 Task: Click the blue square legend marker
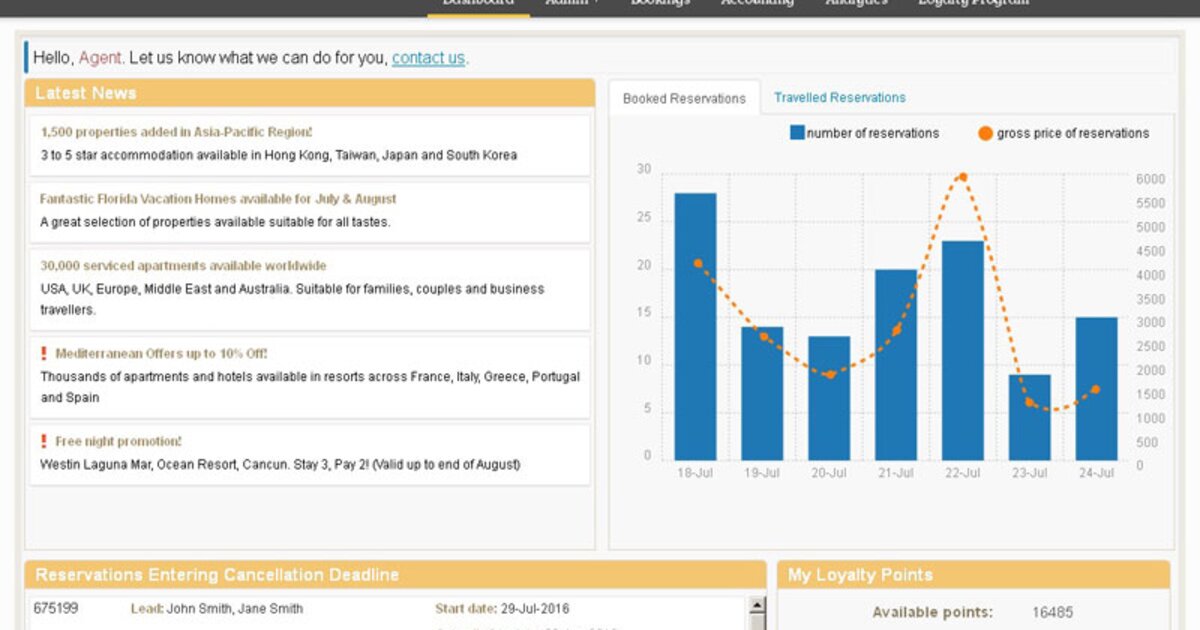tap(795, 132)
